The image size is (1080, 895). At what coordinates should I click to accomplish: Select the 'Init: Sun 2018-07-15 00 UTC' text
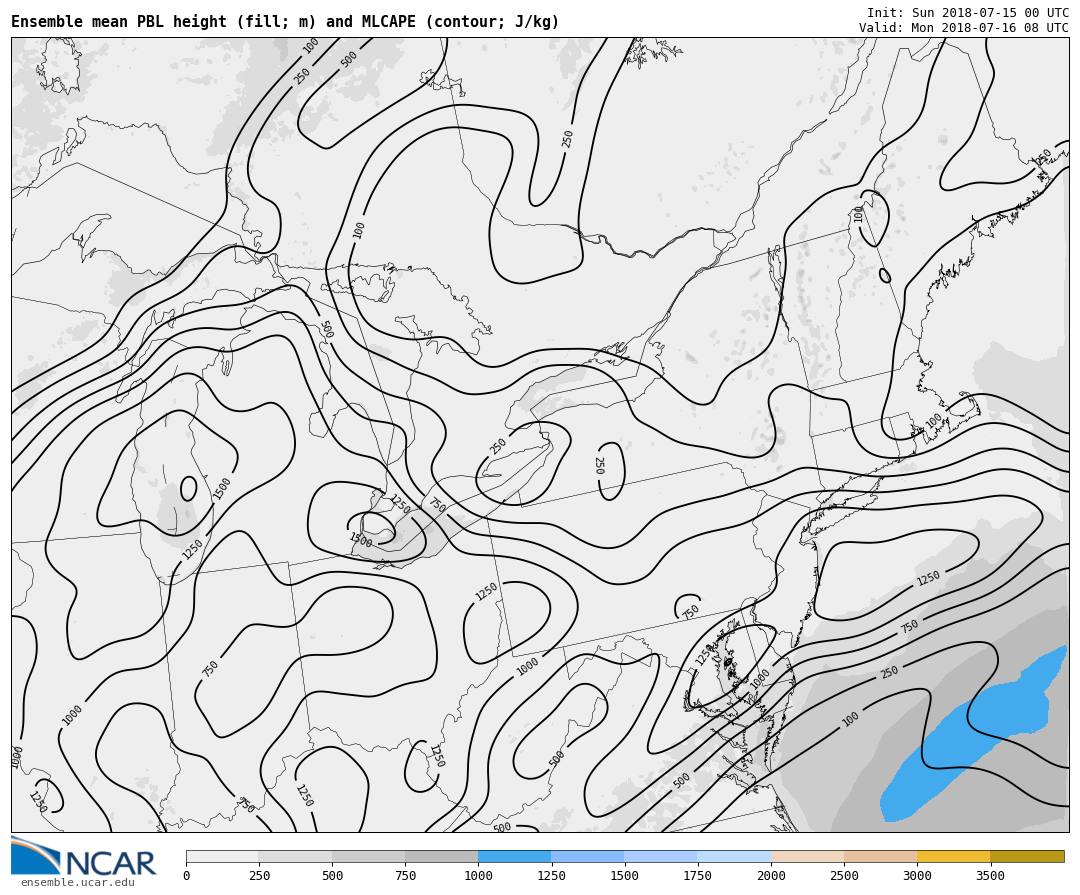[968, 12]
